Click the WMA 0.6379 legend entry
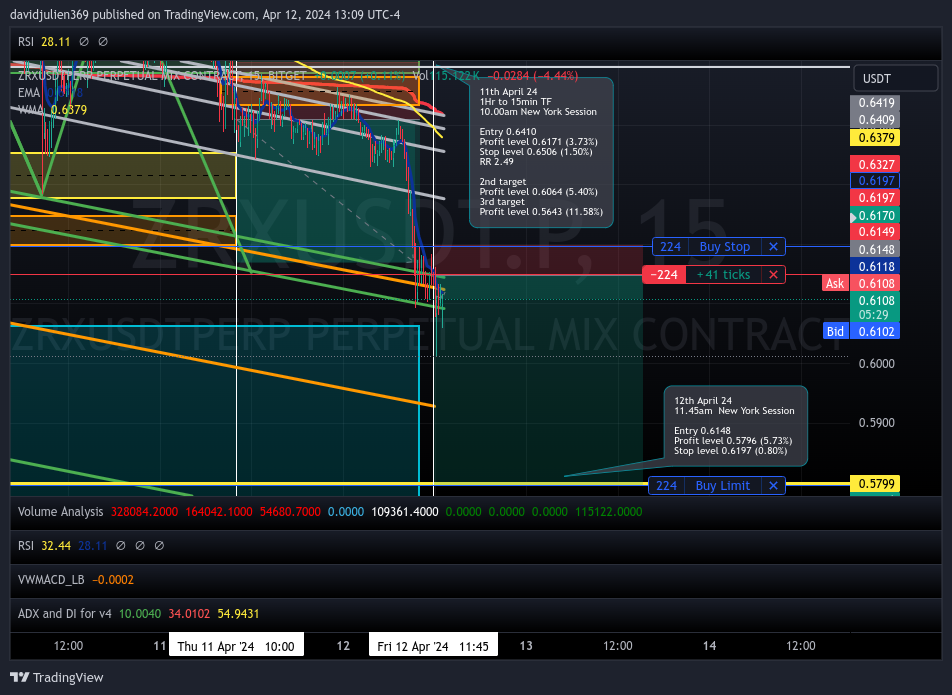This screenshot has height=695, width=952. coord(52,110)
